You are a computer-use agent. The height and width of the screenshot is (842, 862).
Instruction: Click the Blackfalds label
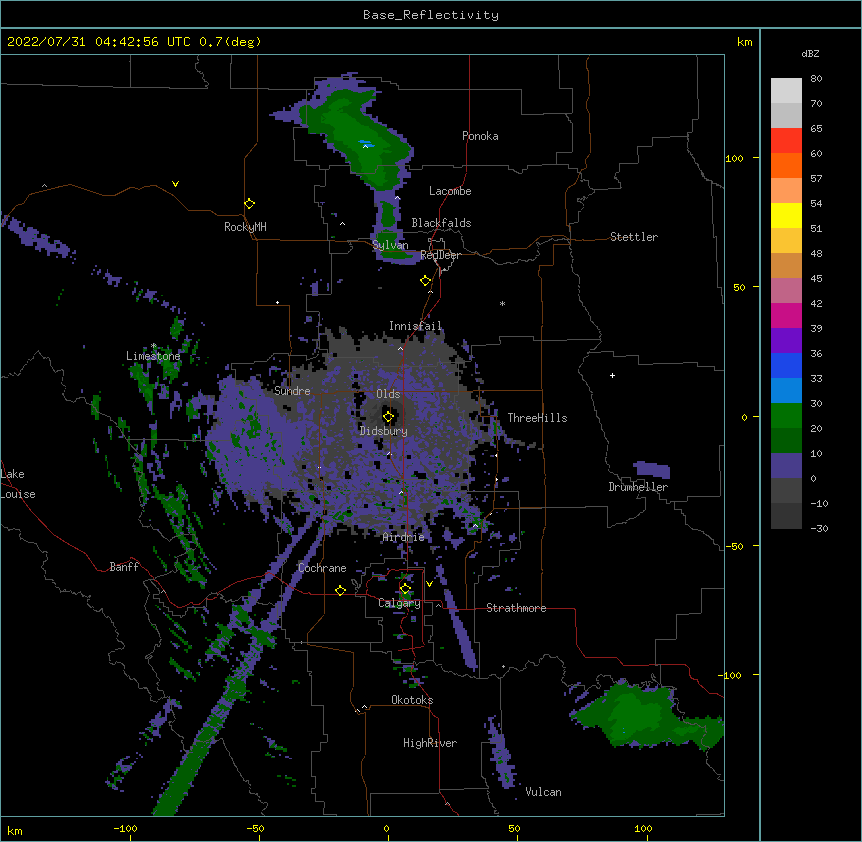click(x=441, y=223)
